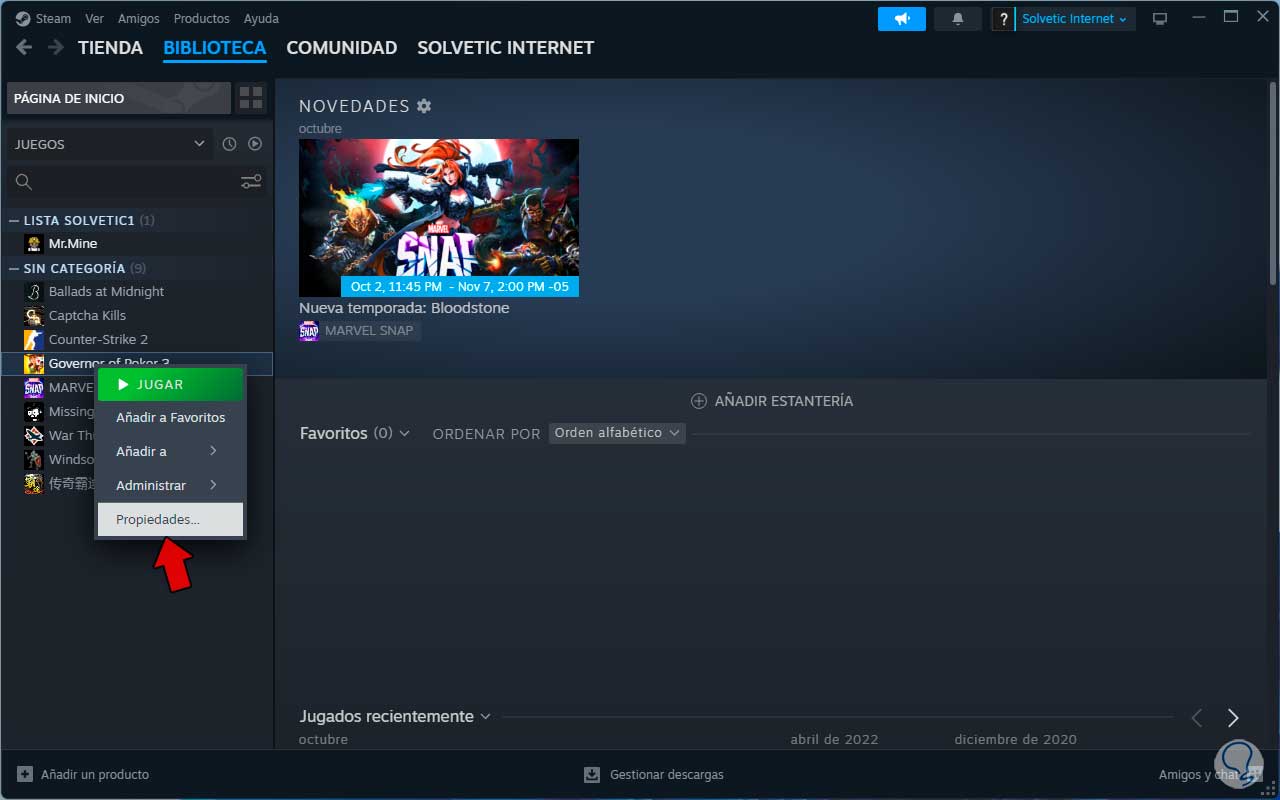Click the Counter-Strike 2 game icon
Viewport: 1280px width, 800px height.
point(34,339)
